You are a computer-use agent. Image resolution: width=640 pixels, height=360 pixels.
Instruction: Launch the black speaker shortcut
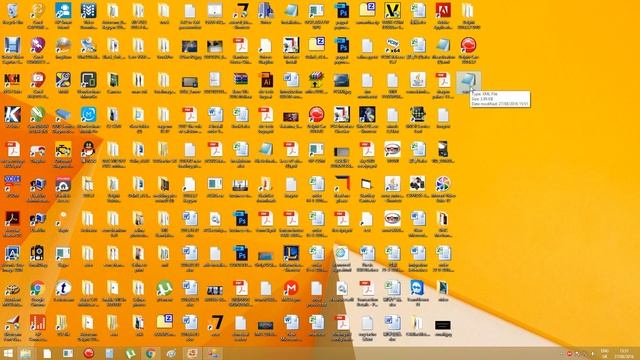pyautogui.click(x=38, y=254)
